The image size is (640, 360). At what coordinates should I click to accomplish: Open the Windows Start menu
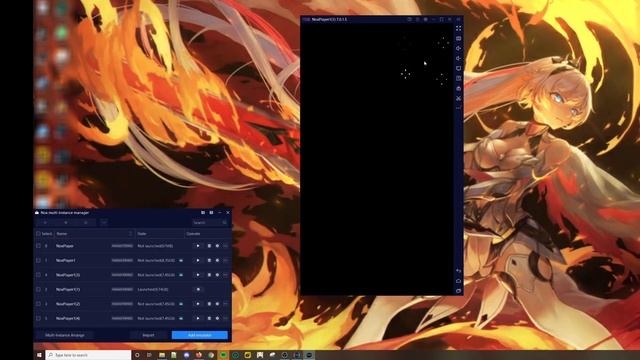pyautogui.click(x=39, y=355)
